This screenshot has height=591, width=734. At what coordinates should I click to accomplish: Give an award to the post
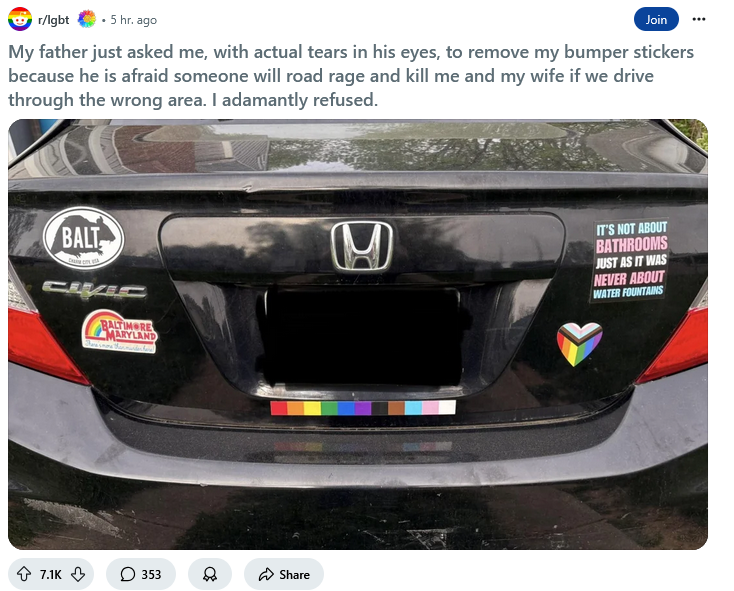(x=210, y=574)
